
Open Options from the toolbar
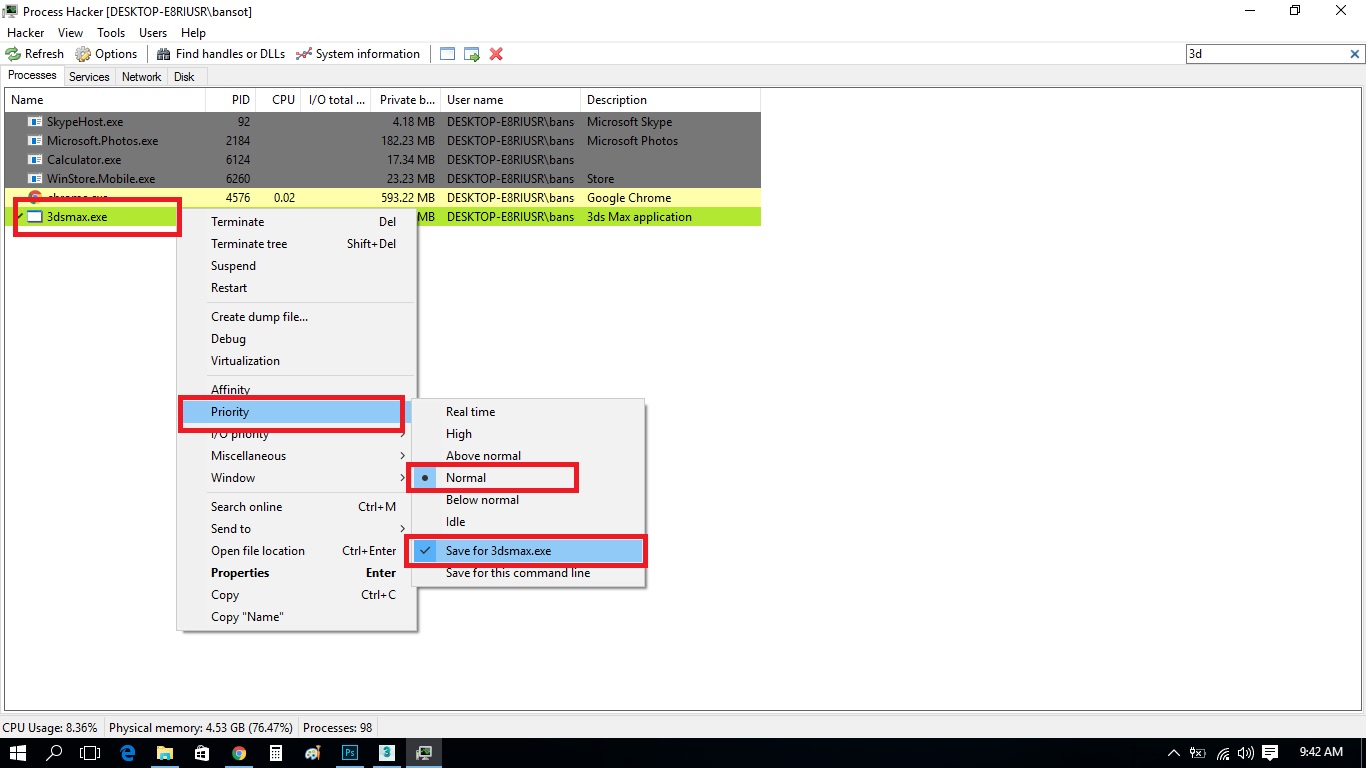pos(107,54)
